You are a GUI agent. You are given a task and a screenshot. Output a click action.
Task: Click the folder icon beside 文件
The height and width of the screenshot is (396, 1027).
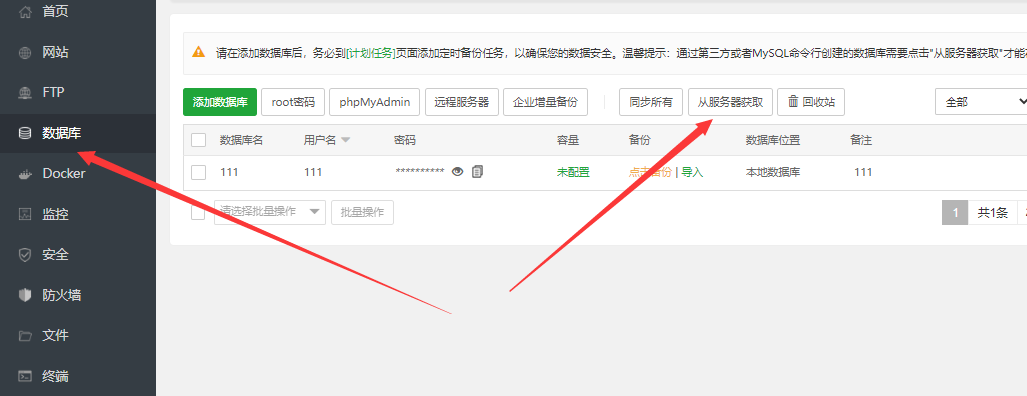(25, 336)
